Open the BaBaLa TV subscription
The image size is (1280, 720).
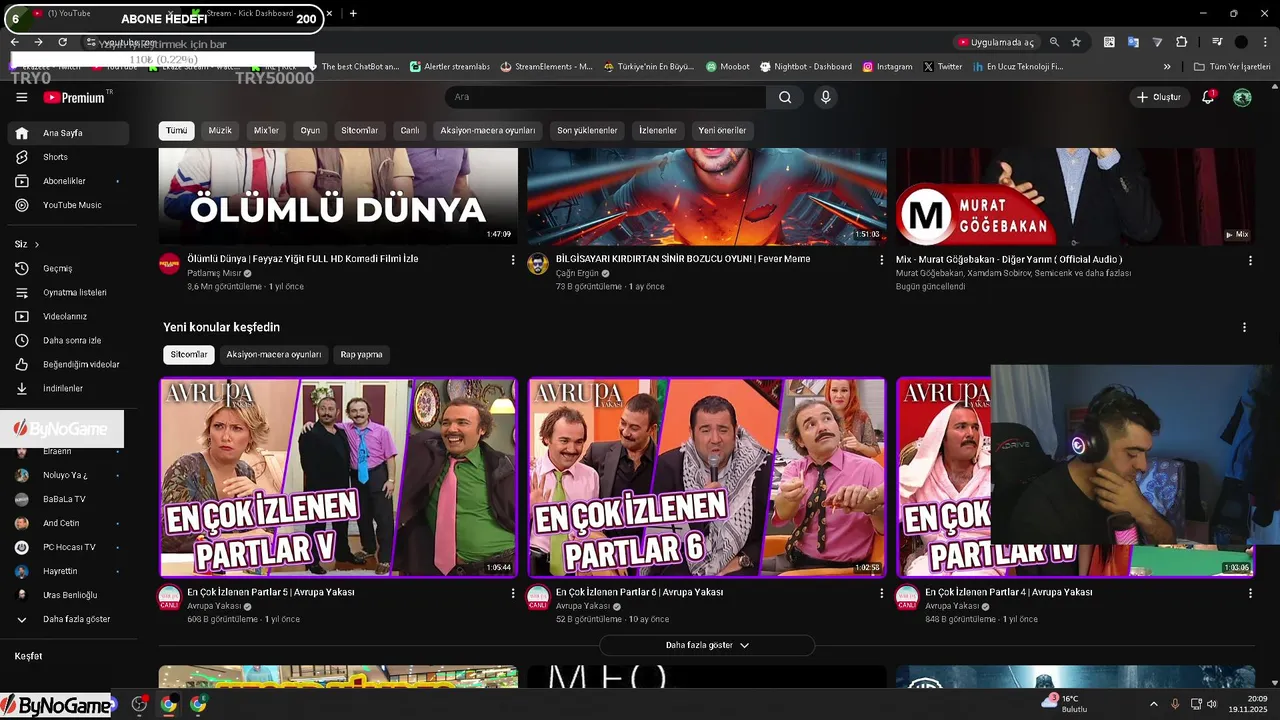point(68,499)
